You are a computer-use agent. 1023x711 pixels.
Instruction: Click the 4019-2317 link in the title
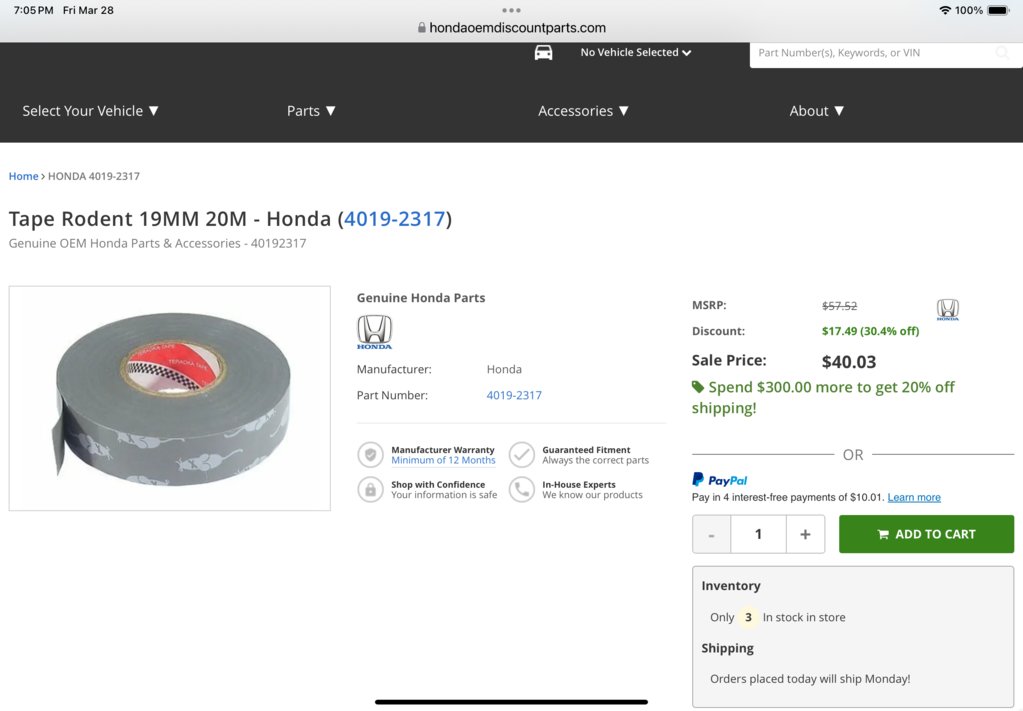395,219
